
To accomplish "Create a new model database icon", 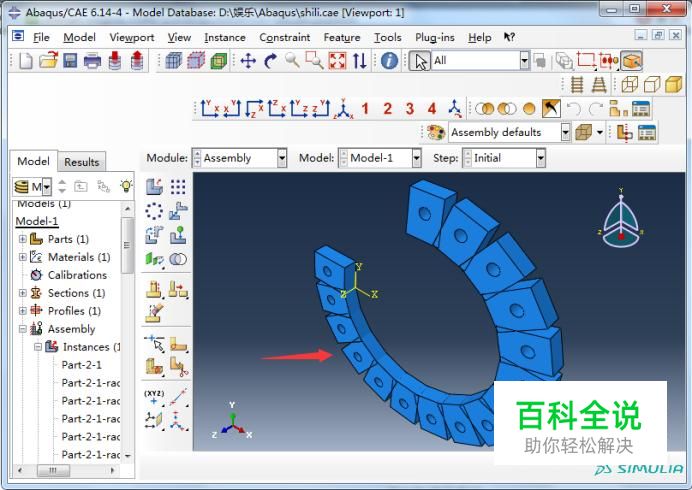I will 26,60.
